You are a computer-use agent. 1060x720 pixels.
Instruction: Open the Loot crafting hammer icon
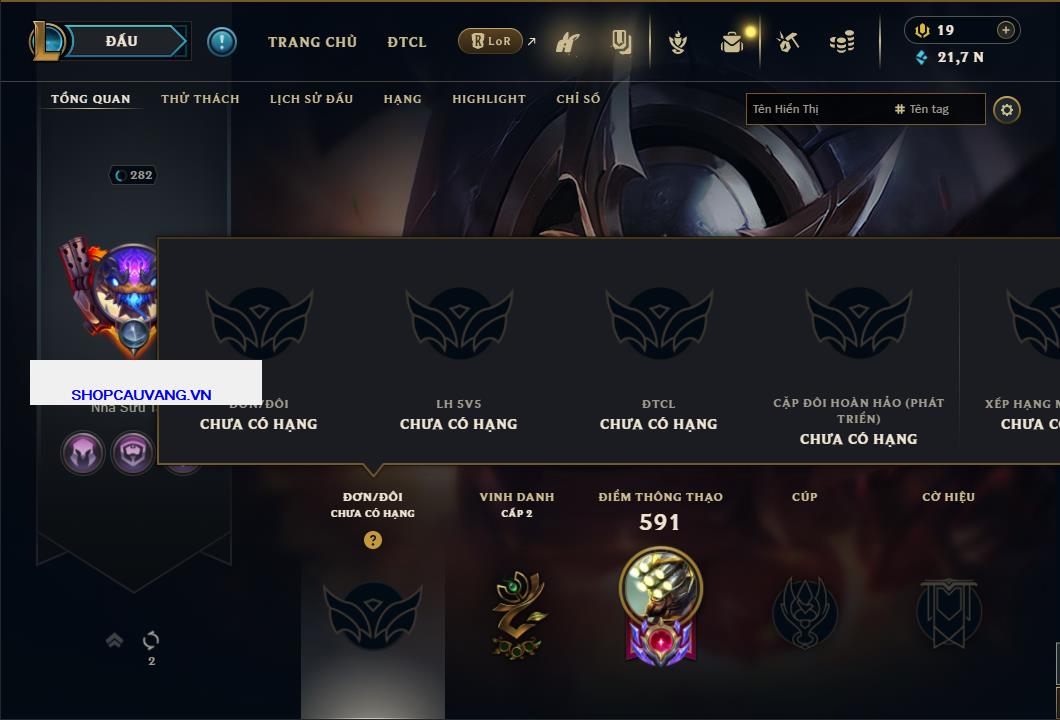tap(787, 42)
